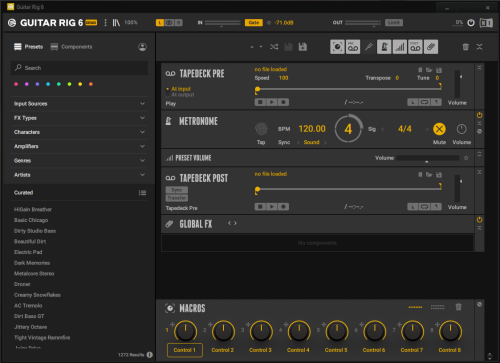Click Transfer button in Tapedeck Post
The image size is (500, 363).
[x=177, y=198]
